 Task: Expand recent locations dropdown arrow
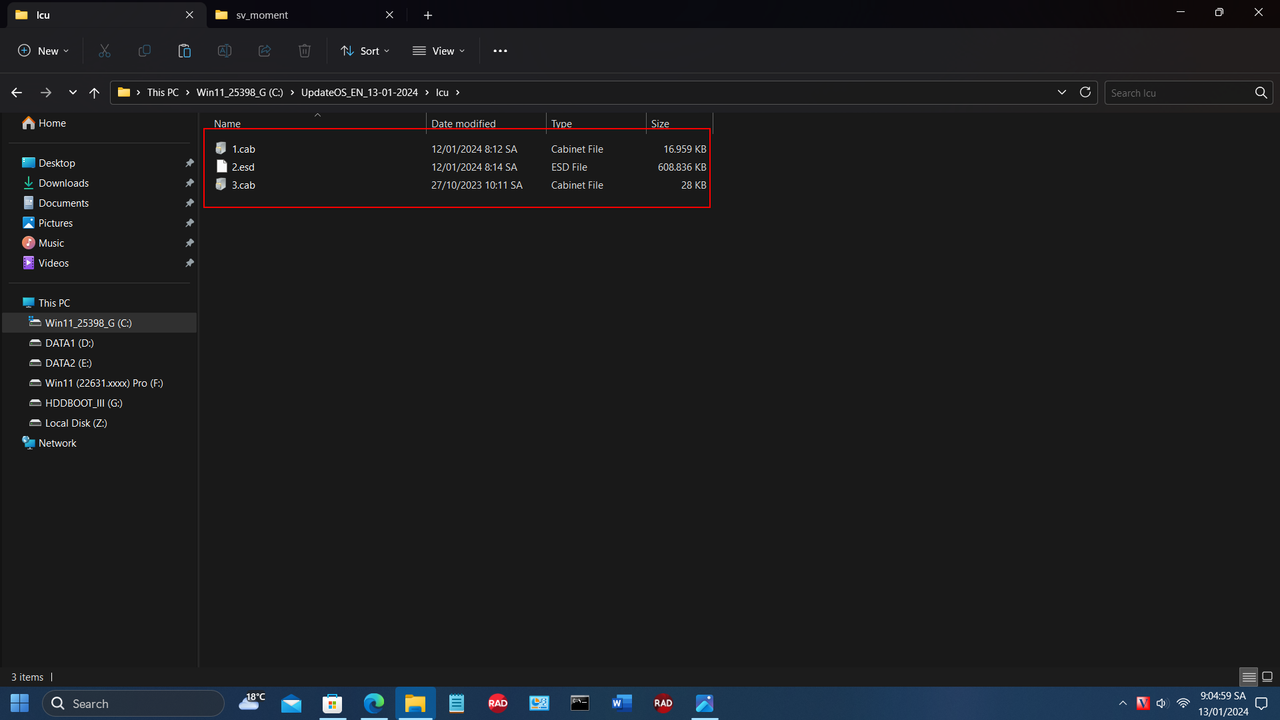[x=72, y=92]
